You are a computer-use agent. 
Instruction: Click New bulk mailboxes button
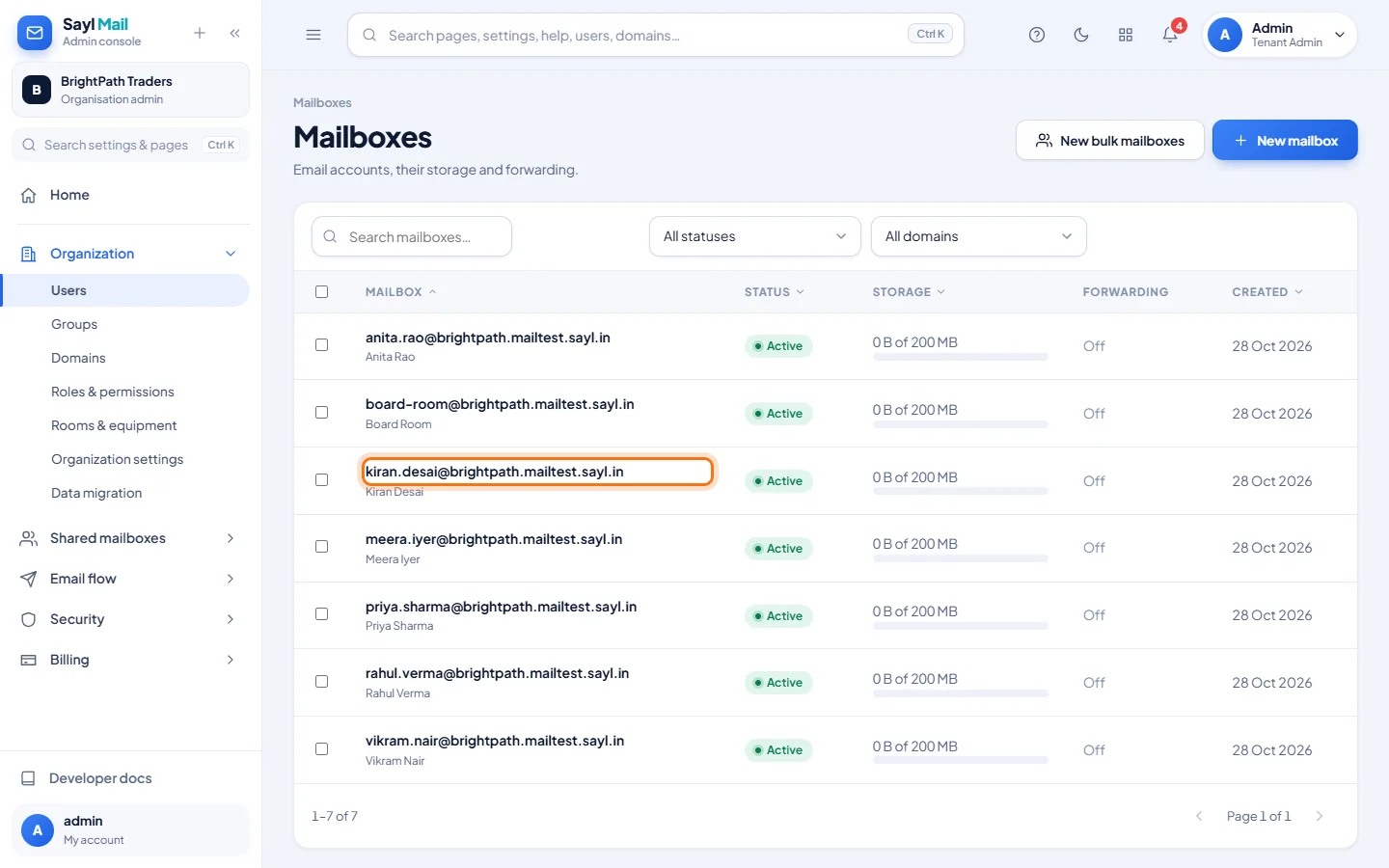point(1110,140)
